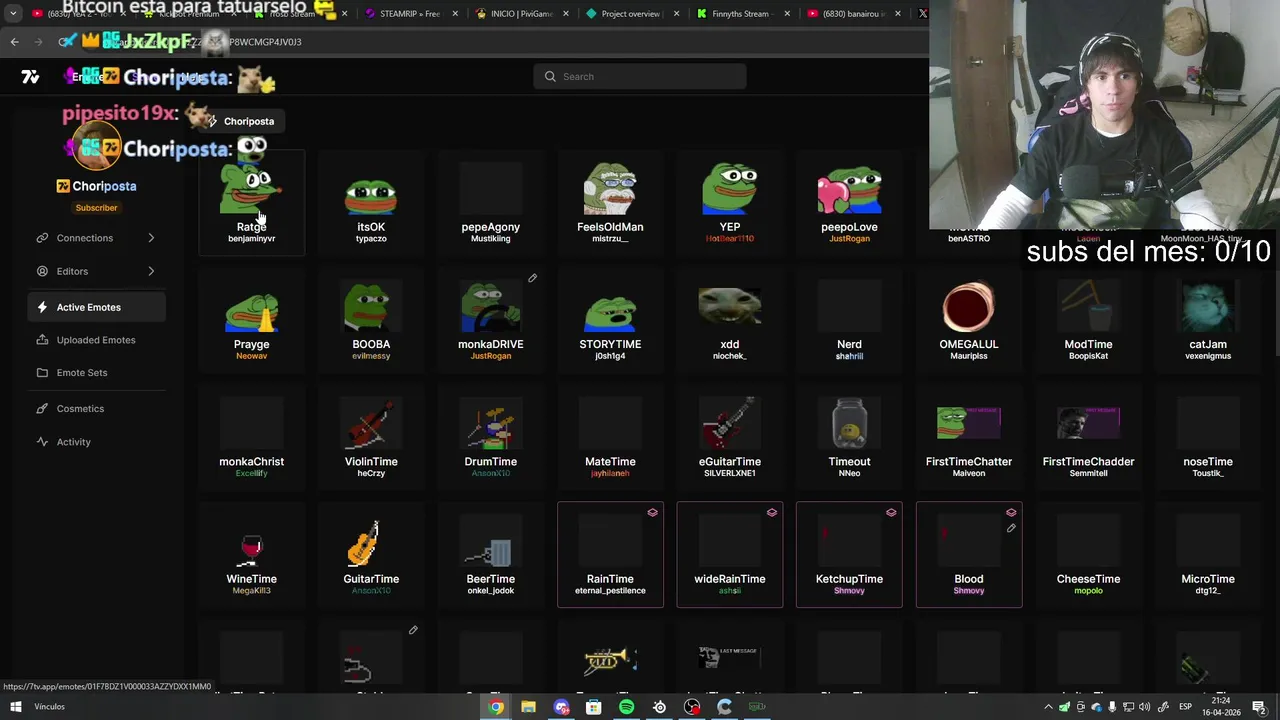Screen dimensions: 1280x720
Task: Click the Emote Sets folder icon
Action: (x=42, y=372)
